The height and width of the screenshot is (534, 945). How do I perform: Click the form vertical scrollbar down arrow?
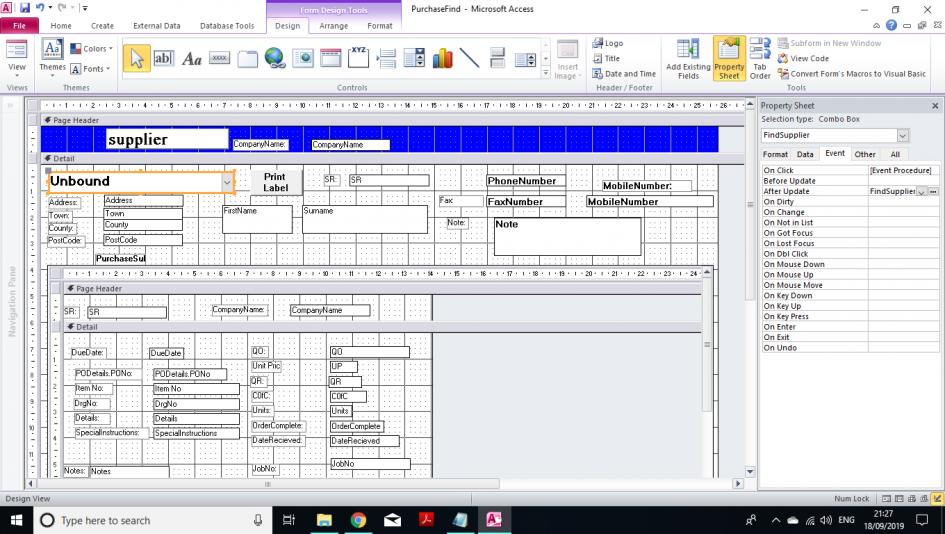point(750,472)
